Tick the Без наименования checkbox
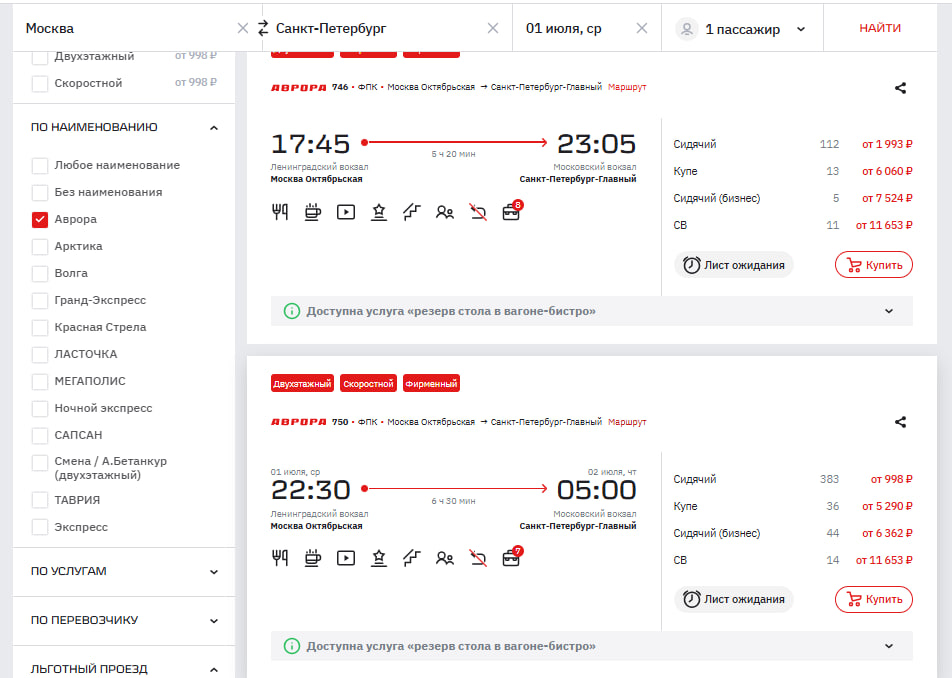 (39, 192)
